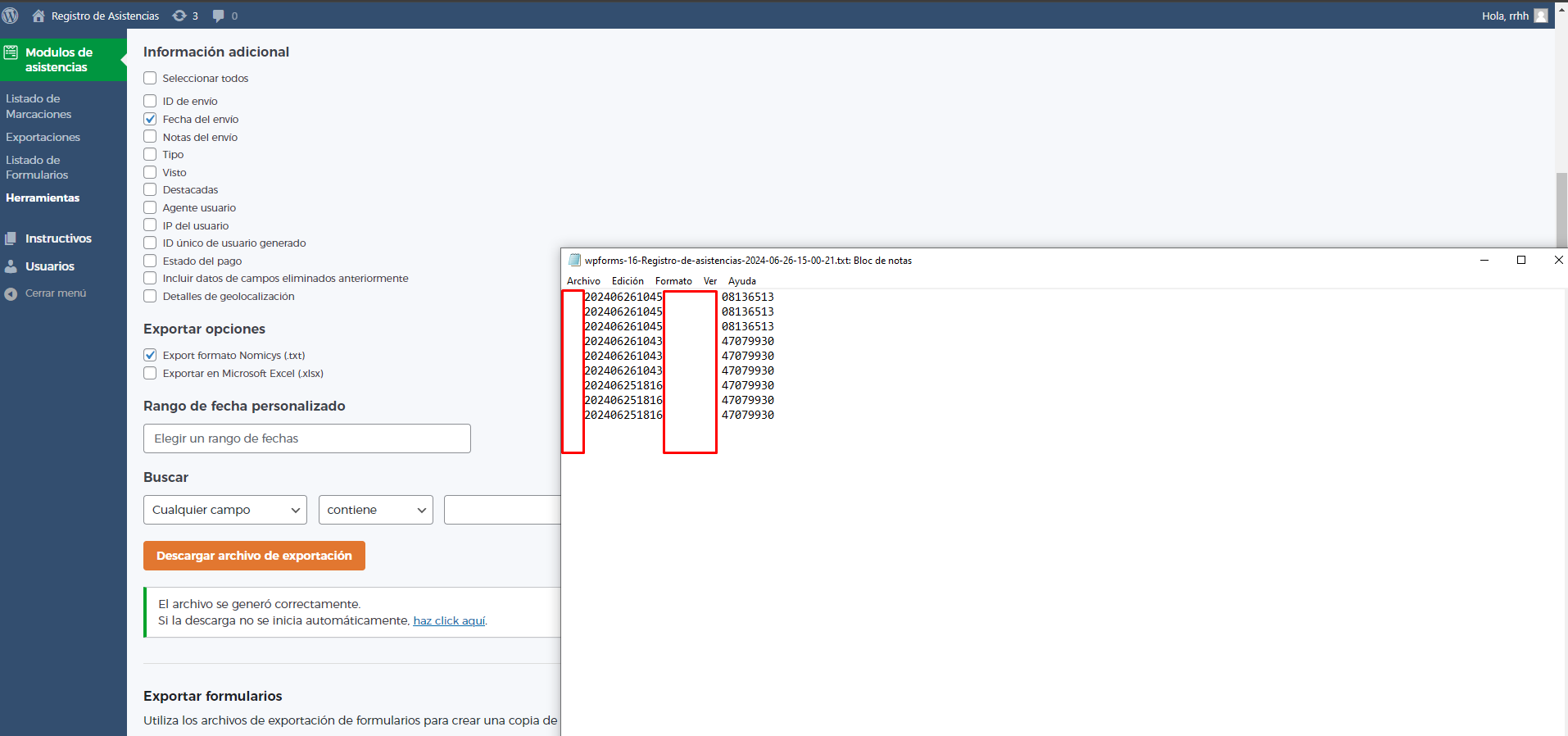Click the user avatar next to Hola, rrhh
Image resolution: width=1568 pixels, height=736 pixels.
(x=1541, y=16)
